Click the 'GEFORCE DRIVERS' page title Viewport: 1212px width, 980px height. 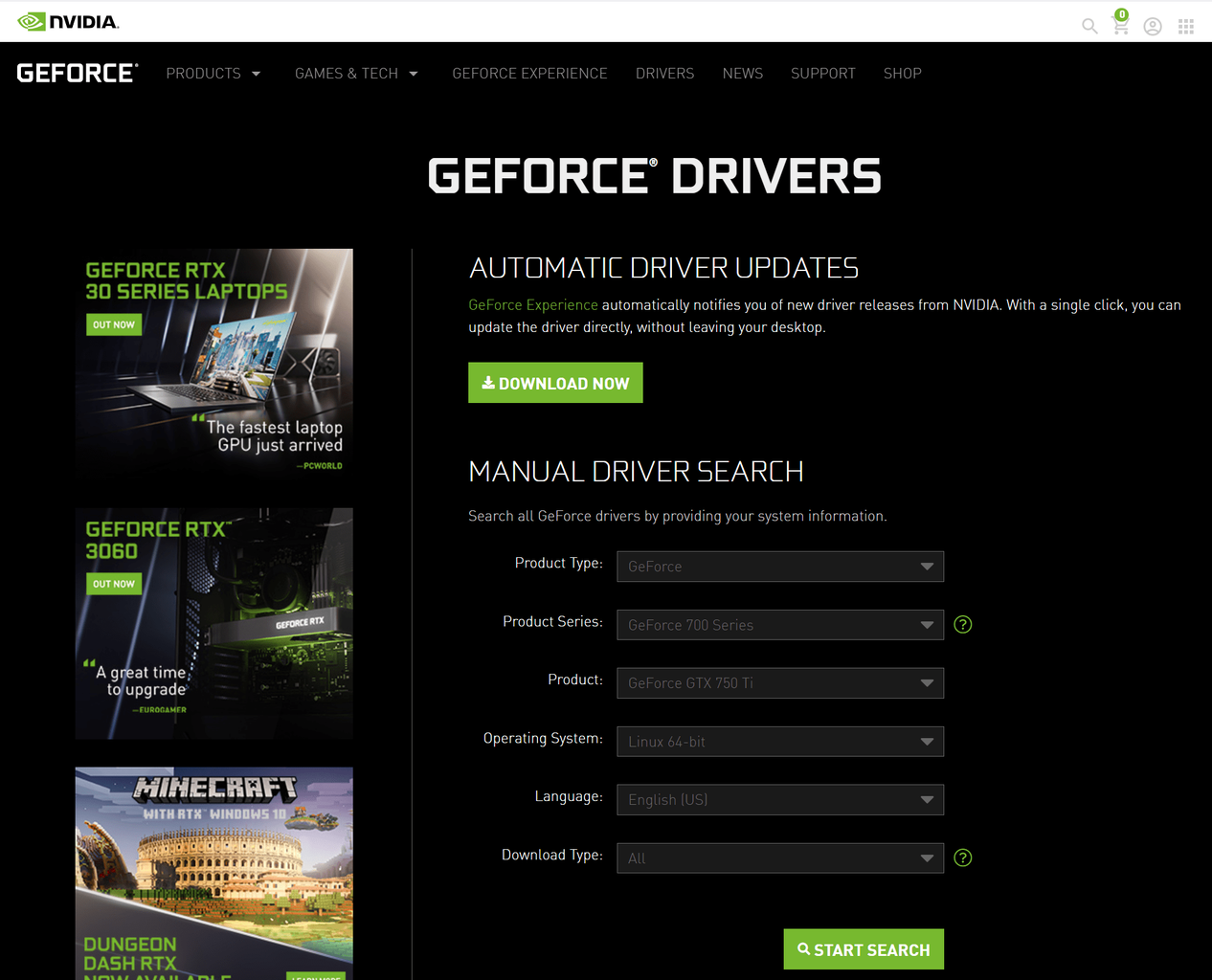pos(655,176)
